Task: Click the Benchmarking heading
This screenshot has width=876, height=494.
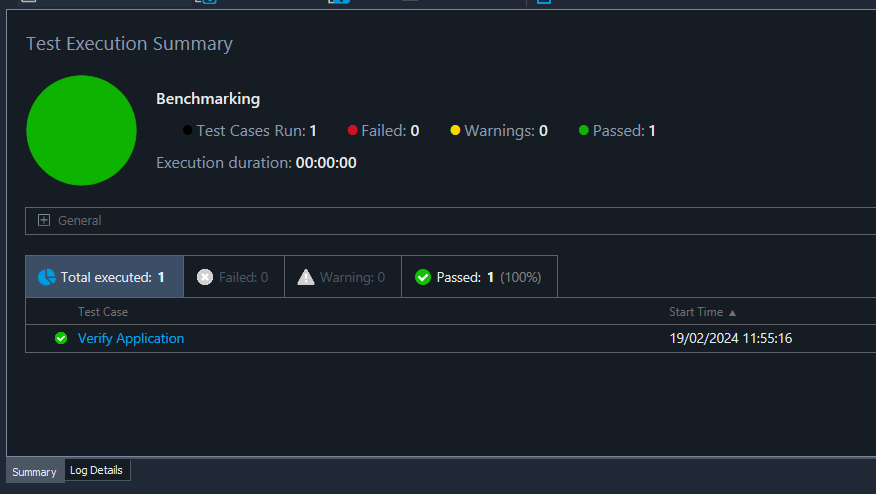Action: (208, 99)
